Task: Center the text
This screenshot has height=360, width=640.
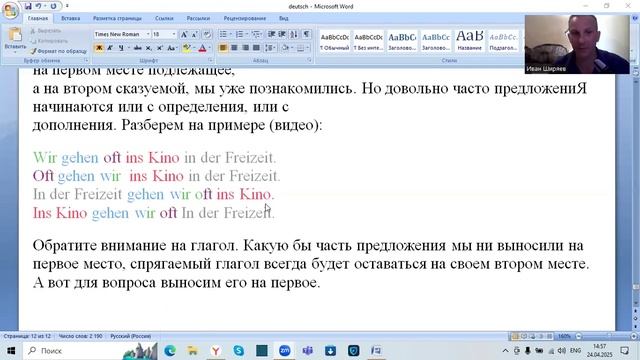Action: (234, 48)
